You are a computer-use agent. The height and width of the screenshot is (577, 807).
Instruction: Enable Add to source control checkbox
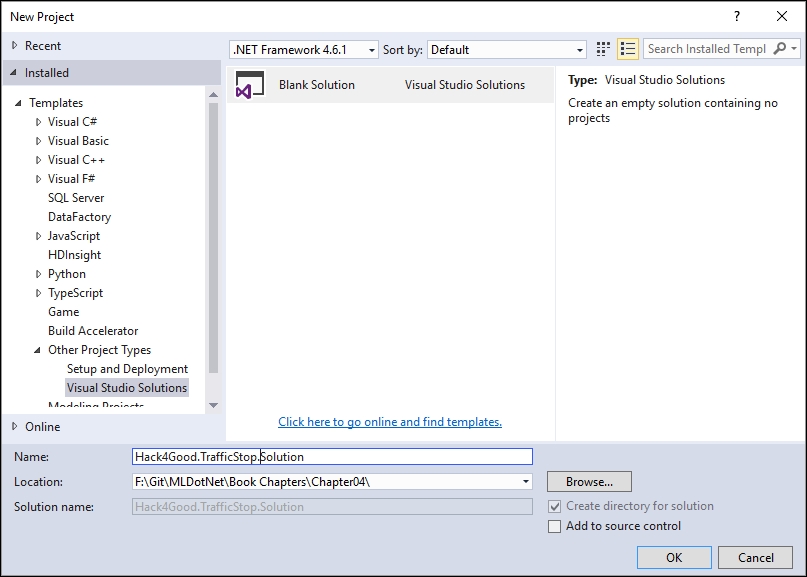554,527
